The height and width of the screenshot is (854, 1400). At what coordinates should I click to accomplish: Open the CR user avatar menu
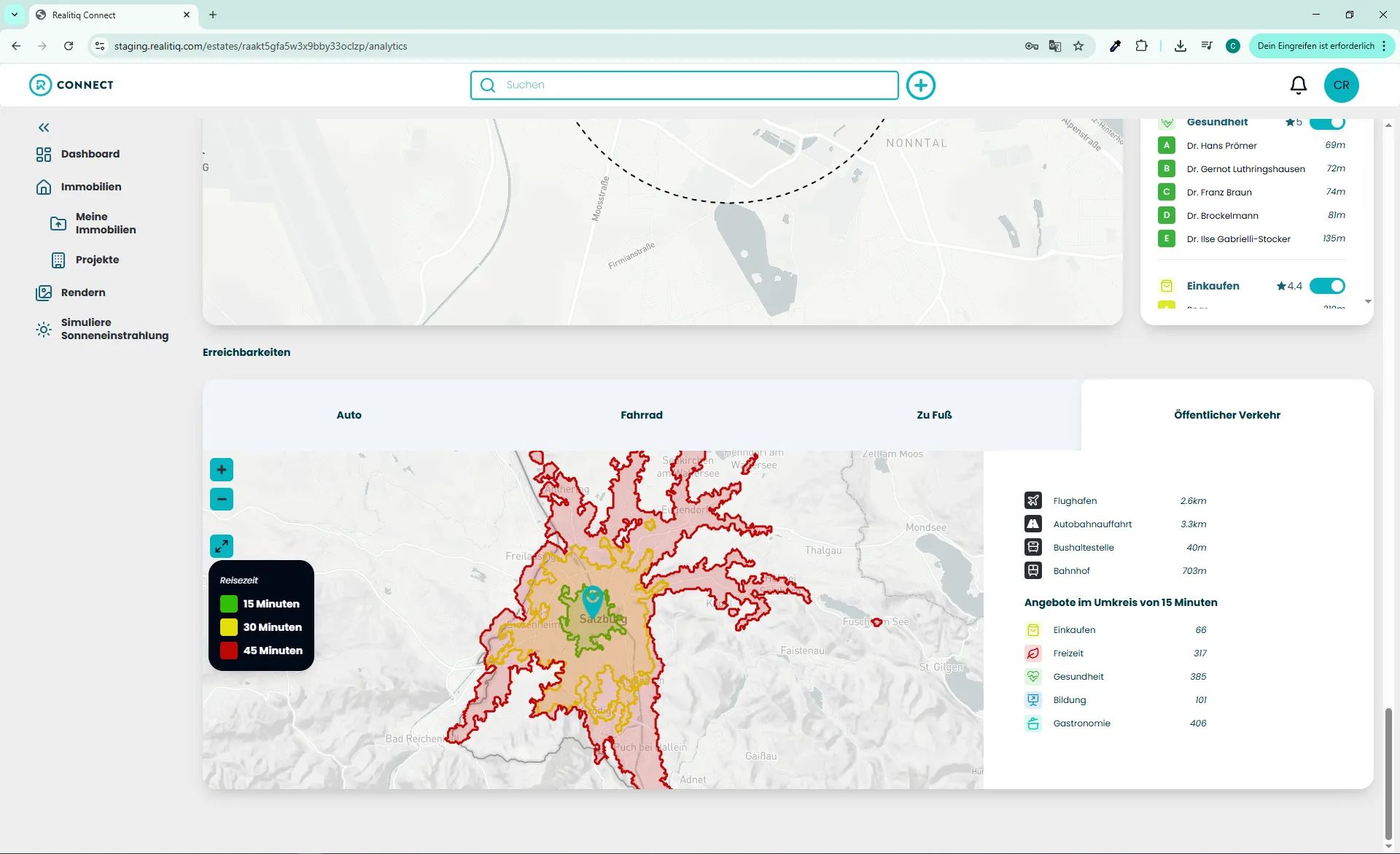click(1341, 85)
